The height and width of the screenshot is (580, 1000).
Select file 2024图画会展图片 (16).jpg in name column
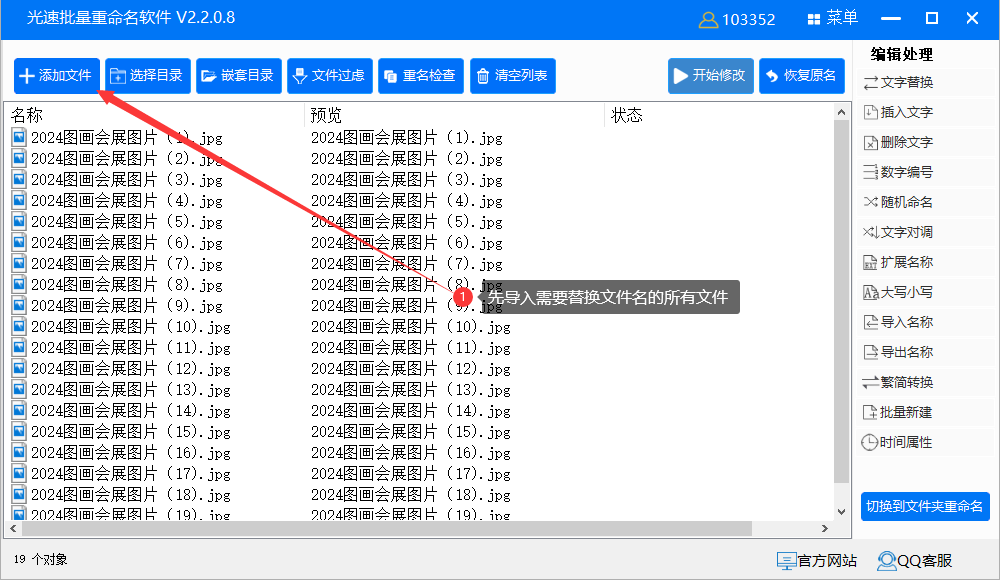click(x=131, y=454)
